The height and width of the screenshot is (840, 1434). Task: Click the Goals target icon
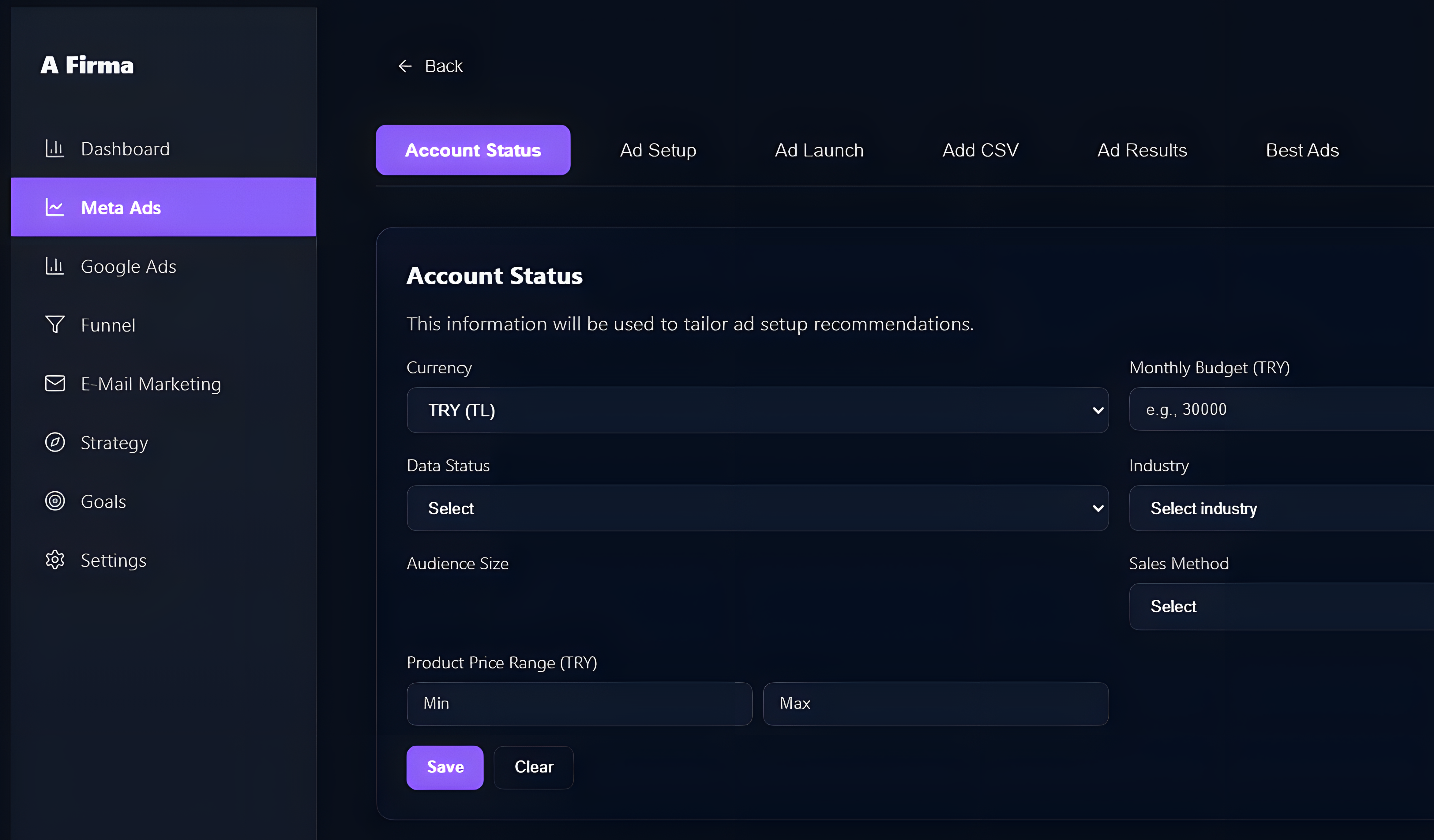click(54, 501)
